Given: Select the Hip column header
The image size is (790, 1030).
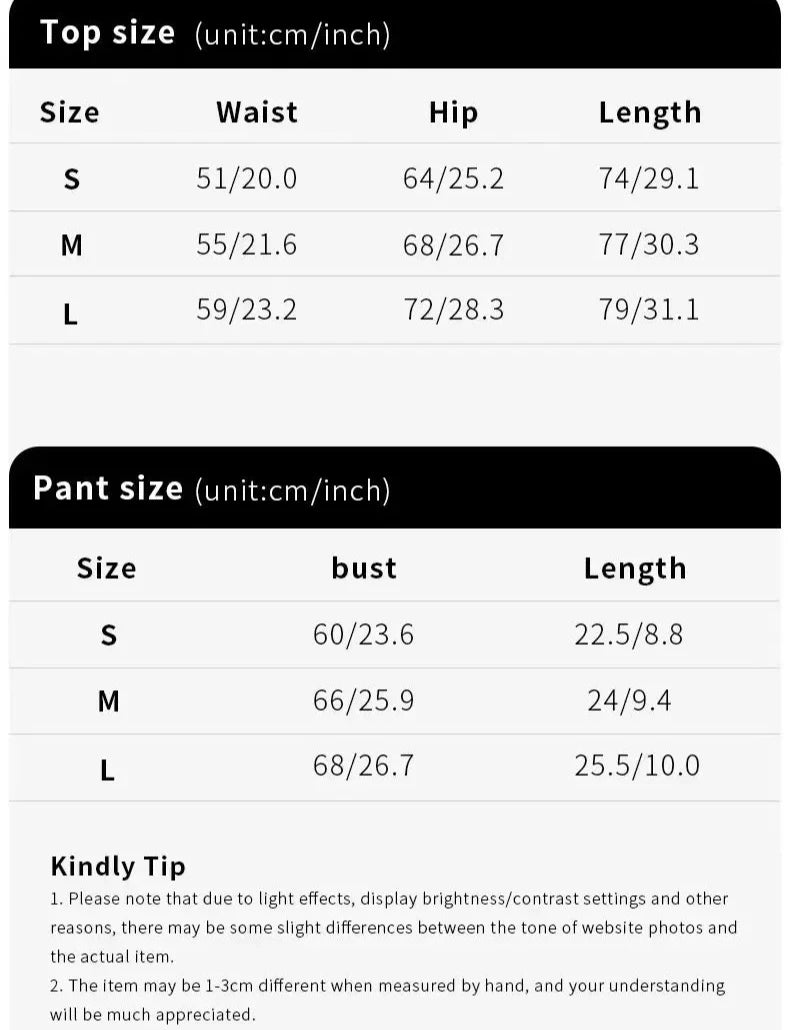Looking at the screenshot, I should (x=453, y=112).
